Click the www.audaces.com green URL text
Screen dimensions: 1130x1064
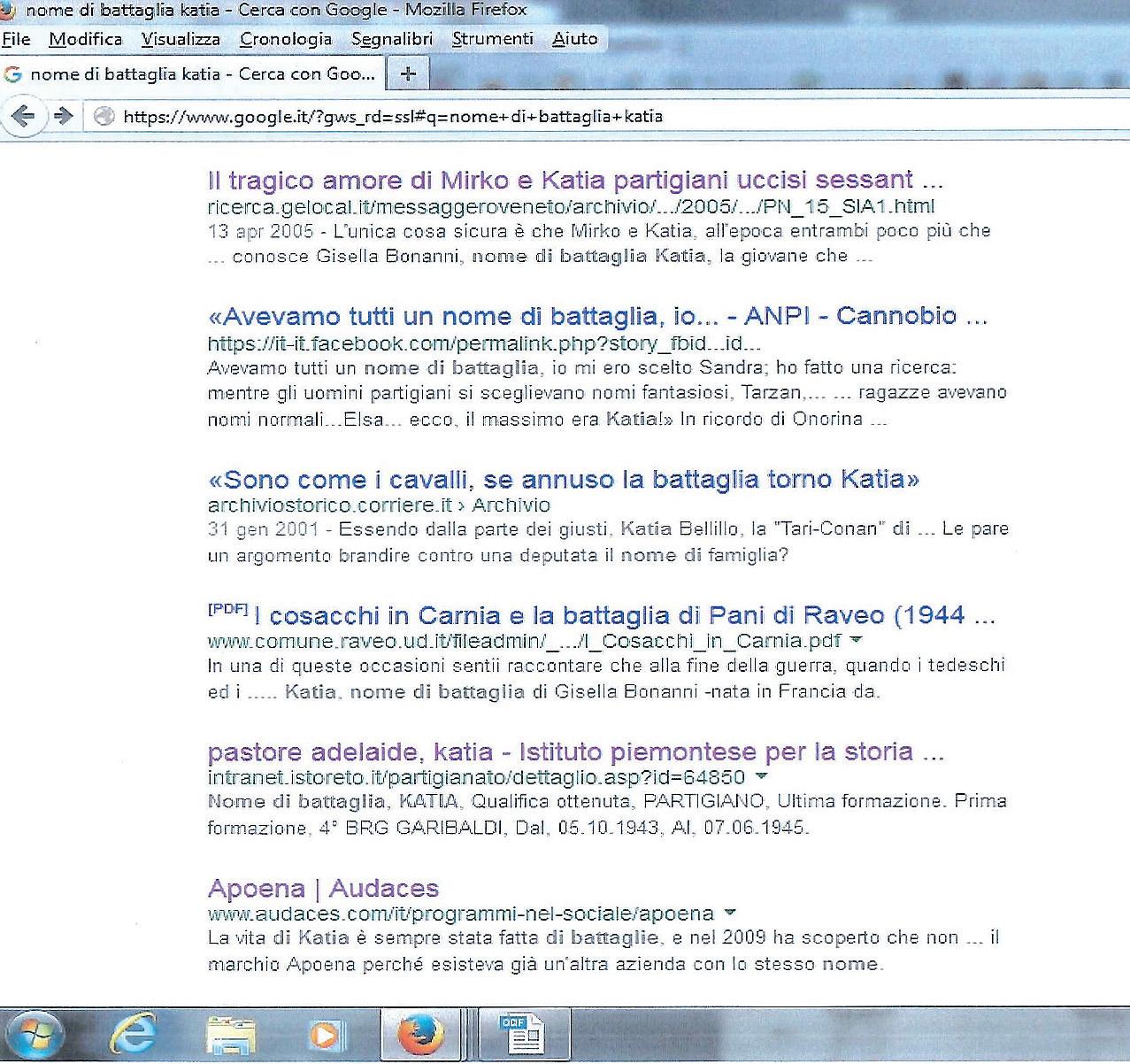tap(460, 914)
